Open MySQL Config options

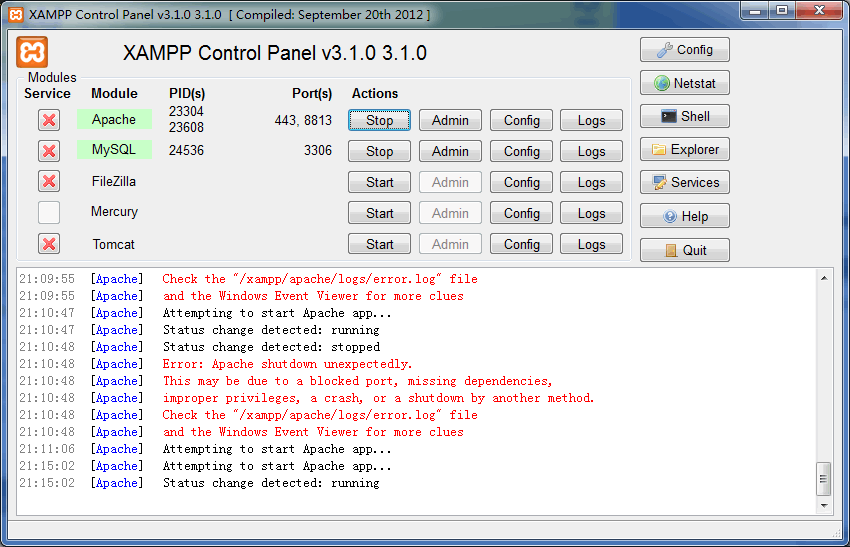(521, 151)
